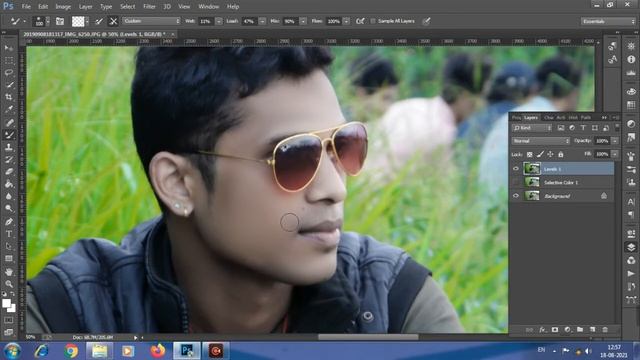Select the Eraser tool
The height and width of the screenshot is (360, 640).
[9, 171]
